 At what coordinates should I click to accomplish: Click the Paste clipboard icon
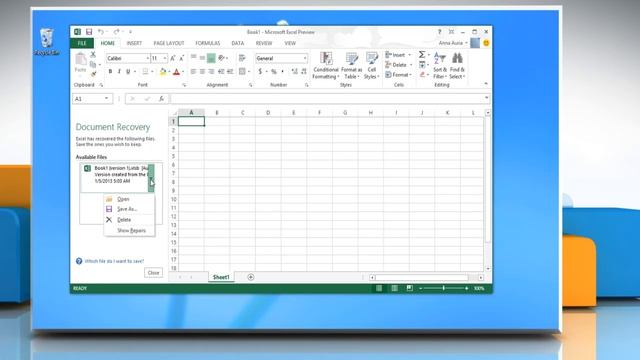pyautogui.click(x=80, y=59)
